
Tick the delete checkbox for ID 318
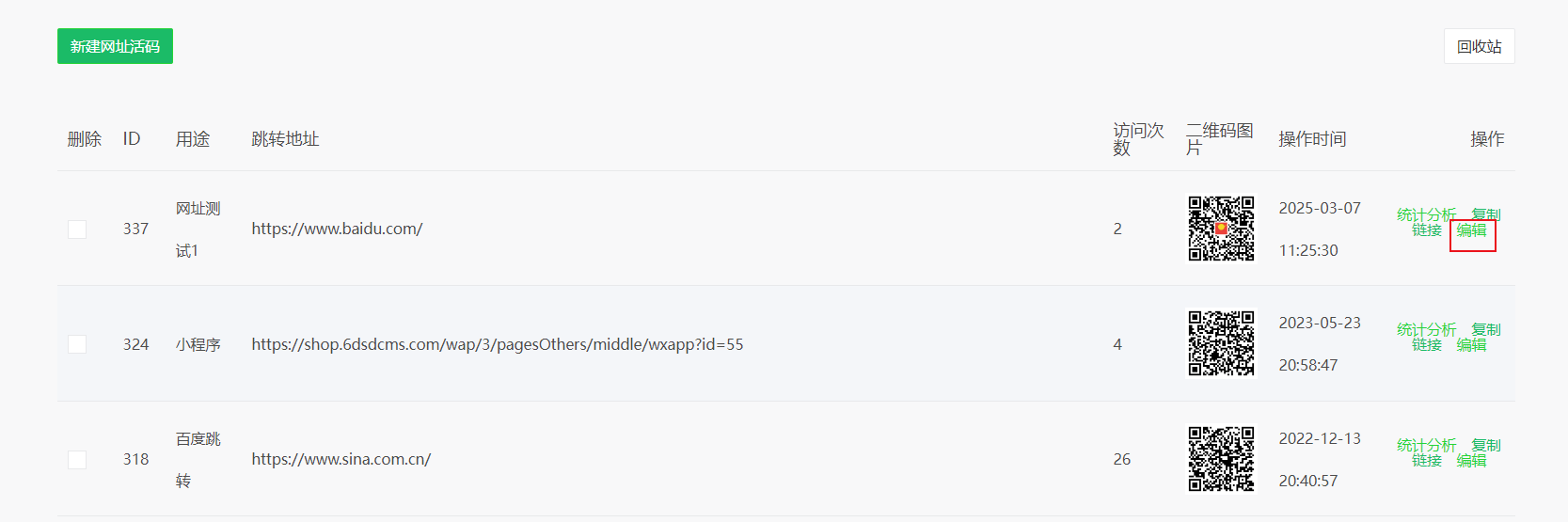coord(77,459)
